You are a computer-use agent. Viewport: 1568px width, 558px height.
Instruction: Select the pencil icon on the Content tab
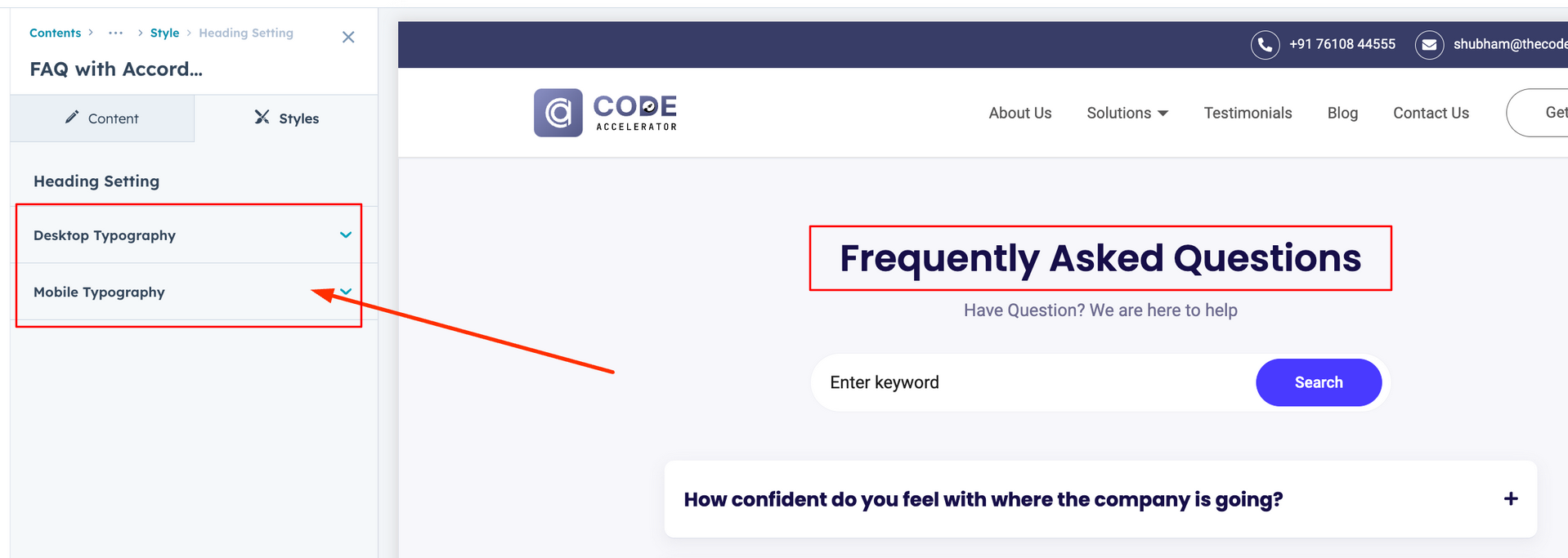[72, 117]
